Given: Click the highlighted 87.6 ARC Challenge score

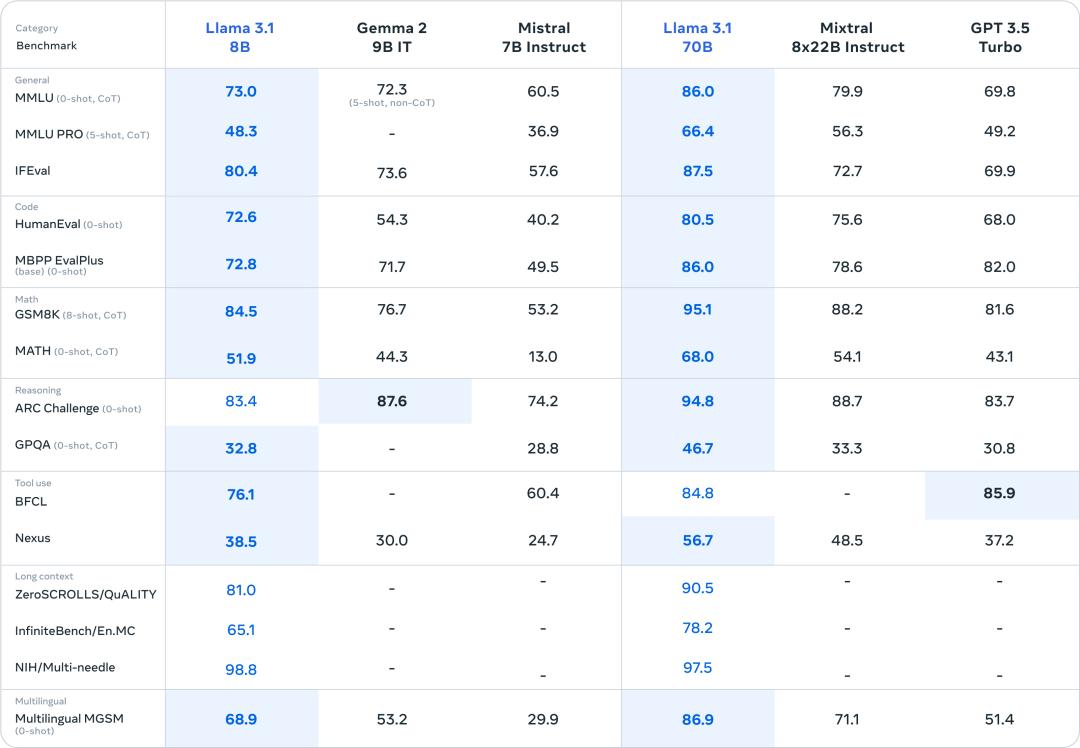Looking at the screenshot, I should (392, 401).
